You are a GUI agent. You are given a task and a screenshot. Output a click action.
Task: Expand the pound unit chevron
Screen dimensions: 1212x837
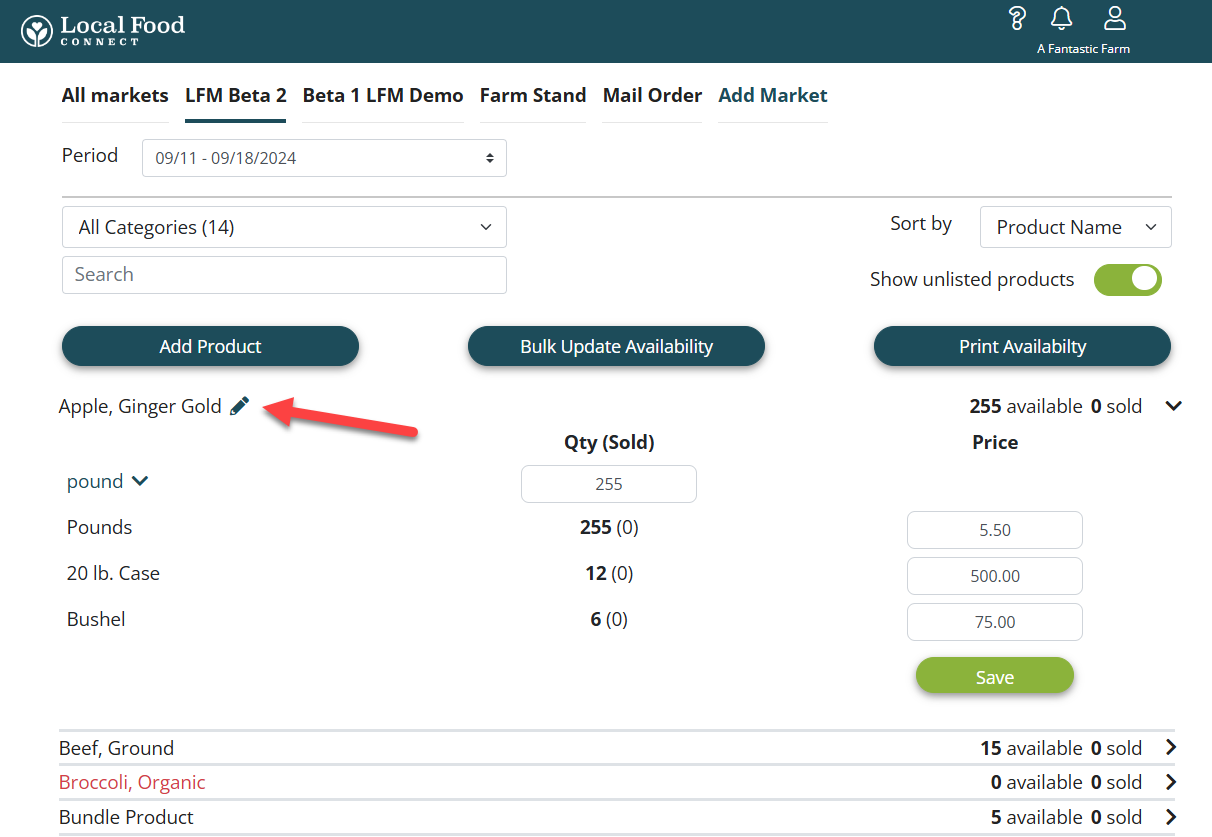pos(140,481)
